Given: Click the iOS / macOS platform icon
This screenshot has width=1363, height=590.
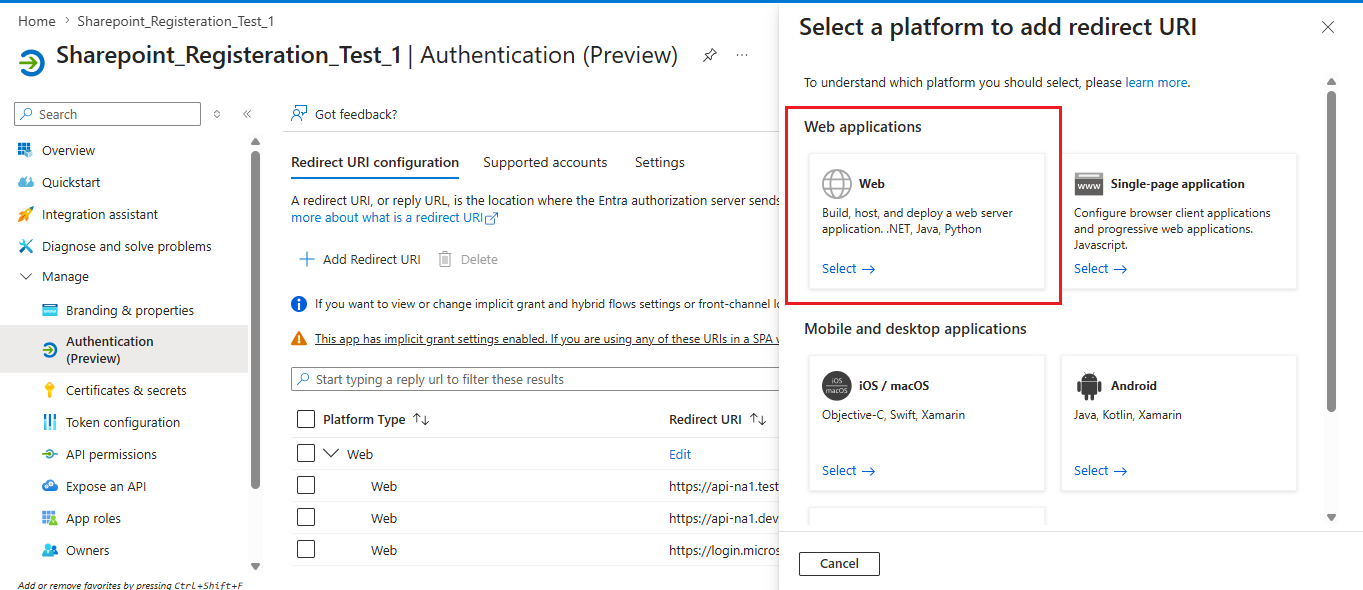Looking at the screenshot, I should click(x=837, y=386).
